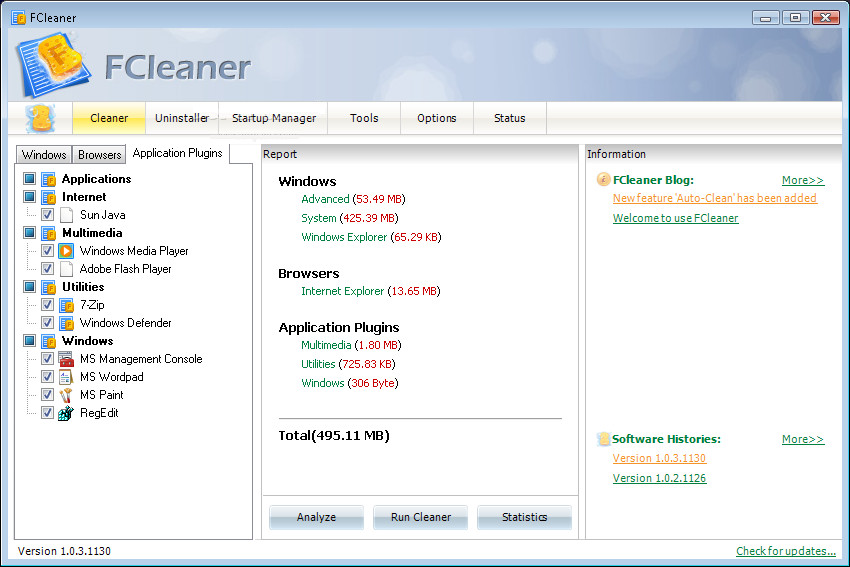Click 'System' entry in the report
The width and height of the screenshot is (850, 567).
[319, 218]
